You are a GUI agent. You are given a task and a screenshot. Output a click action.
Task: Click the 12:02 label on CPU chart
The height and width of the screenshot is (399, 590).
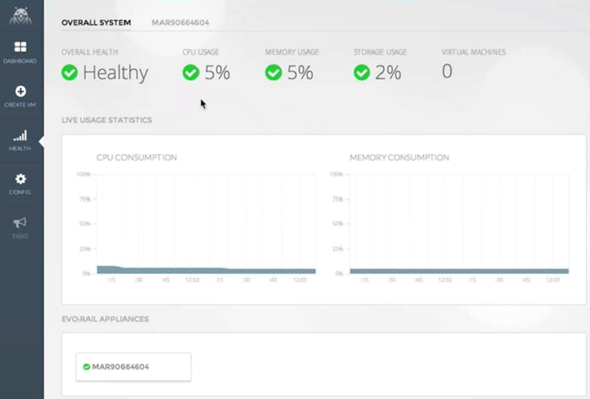tap(192, 280)
